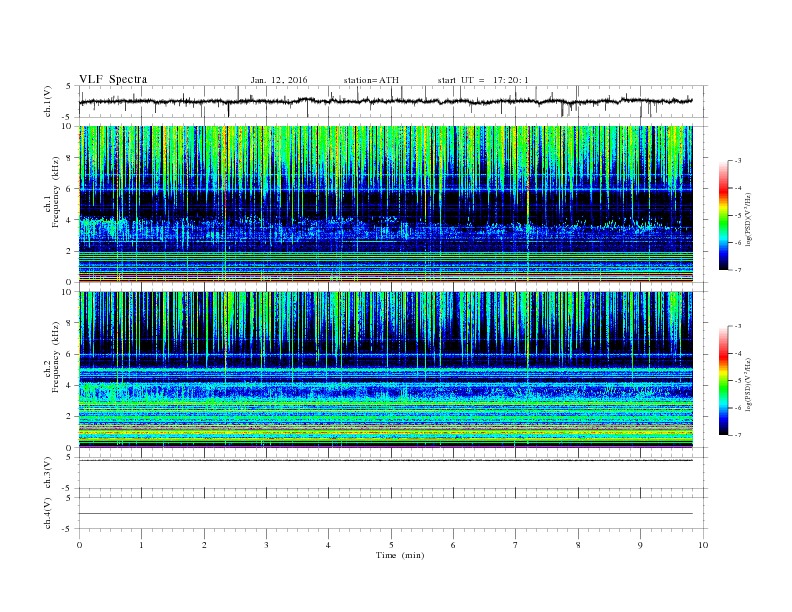
Task: Click the "4" kHz tick of ch.1 spectrogram
Action: coord(70,220)
